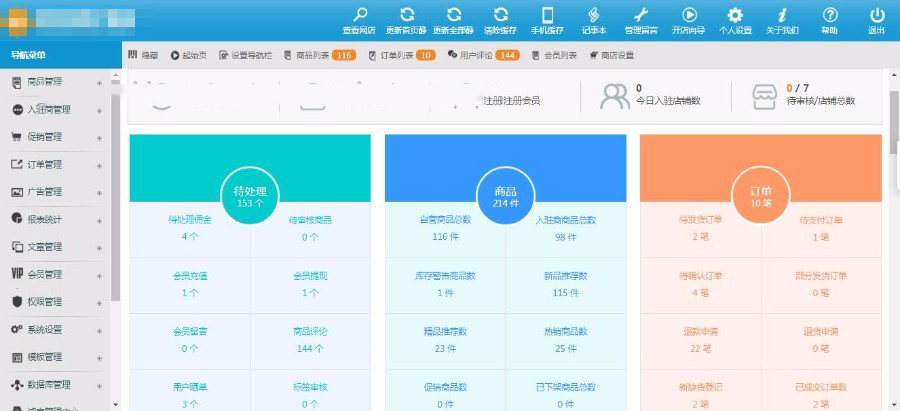This screenshot has height=411, width=900.
Task: Expand the 会员管理 menu with its plus
Action: tap(99, 276)
